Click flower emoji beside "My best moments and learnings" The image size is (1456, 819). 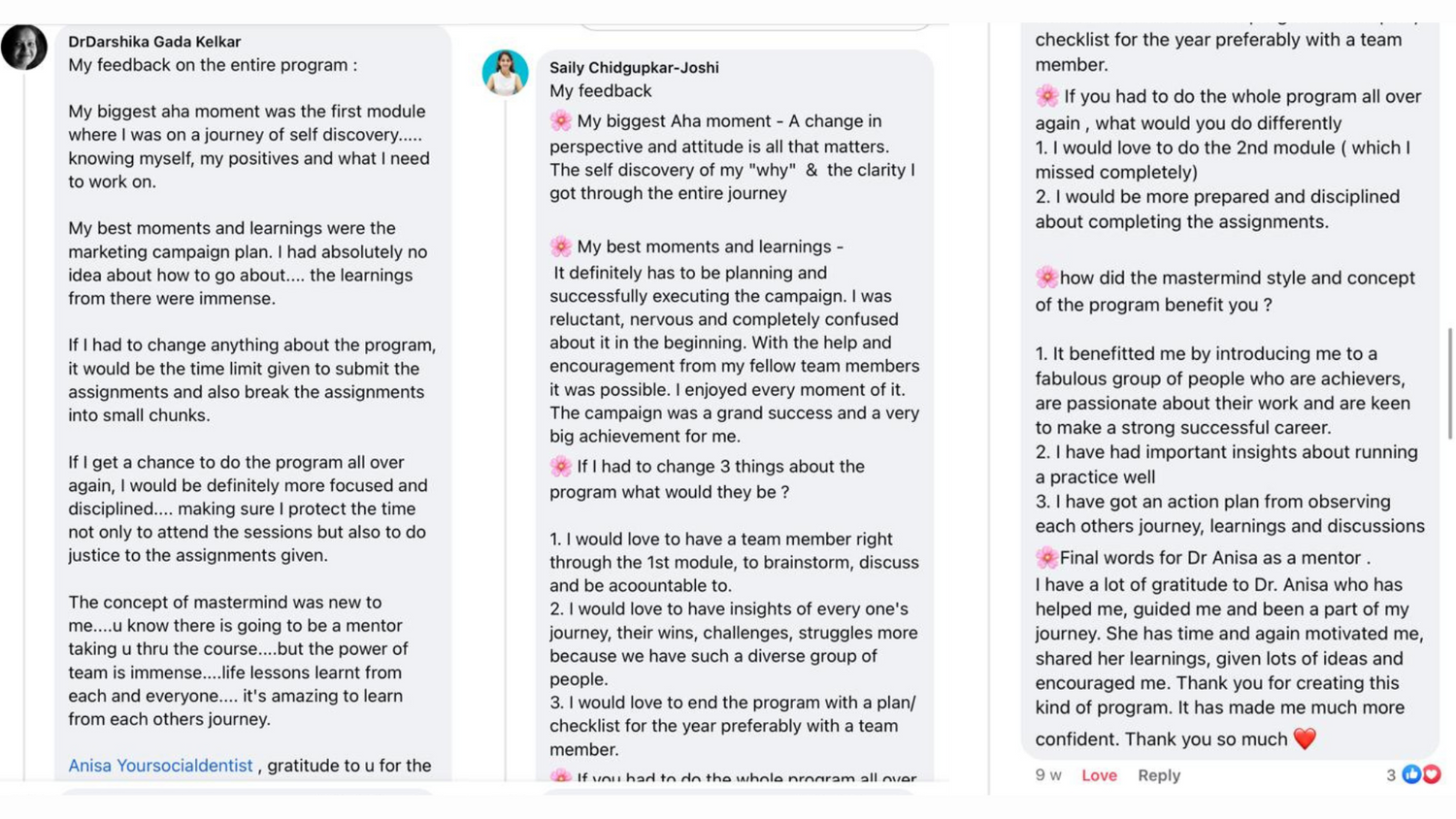point(561,246)
